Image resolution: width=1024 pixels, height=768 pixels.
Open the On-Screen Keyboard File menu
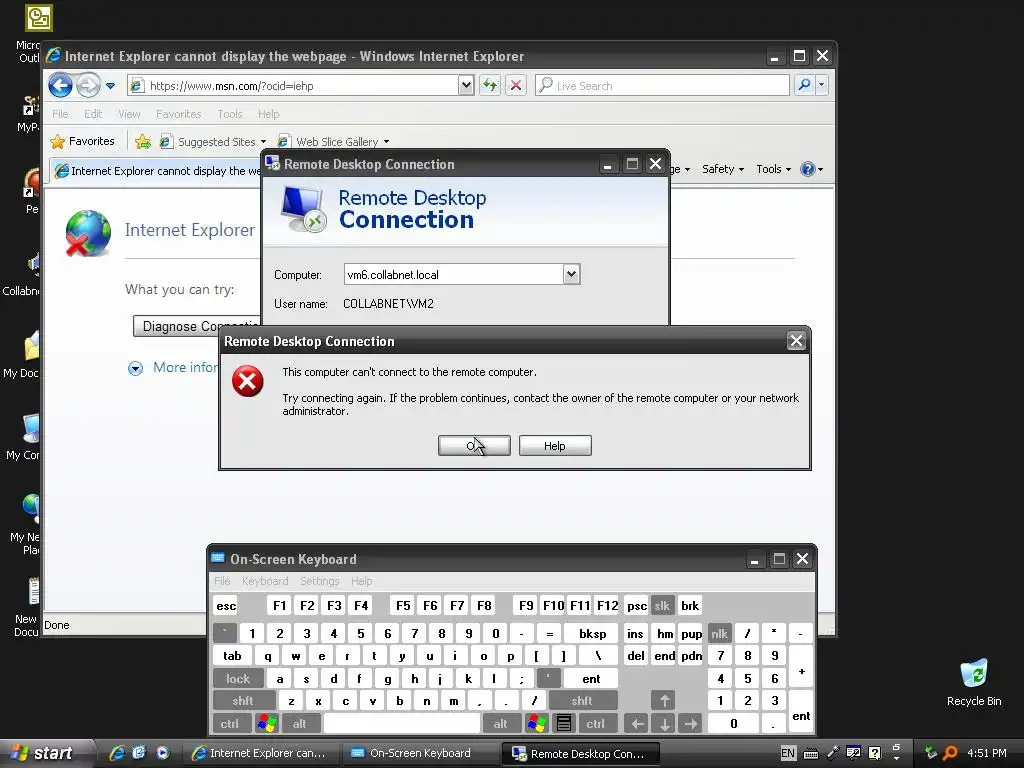[222, 581]
